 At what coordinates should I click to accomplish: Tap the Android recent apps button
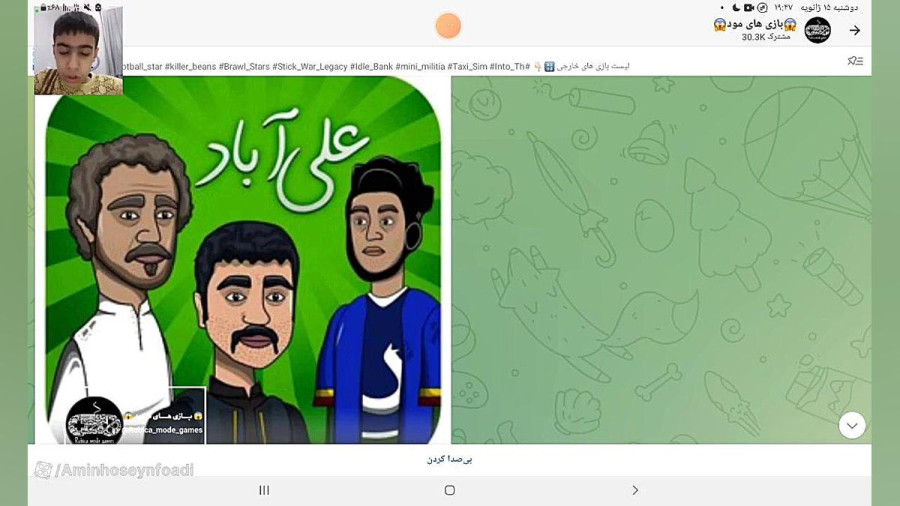click(264, 490)
